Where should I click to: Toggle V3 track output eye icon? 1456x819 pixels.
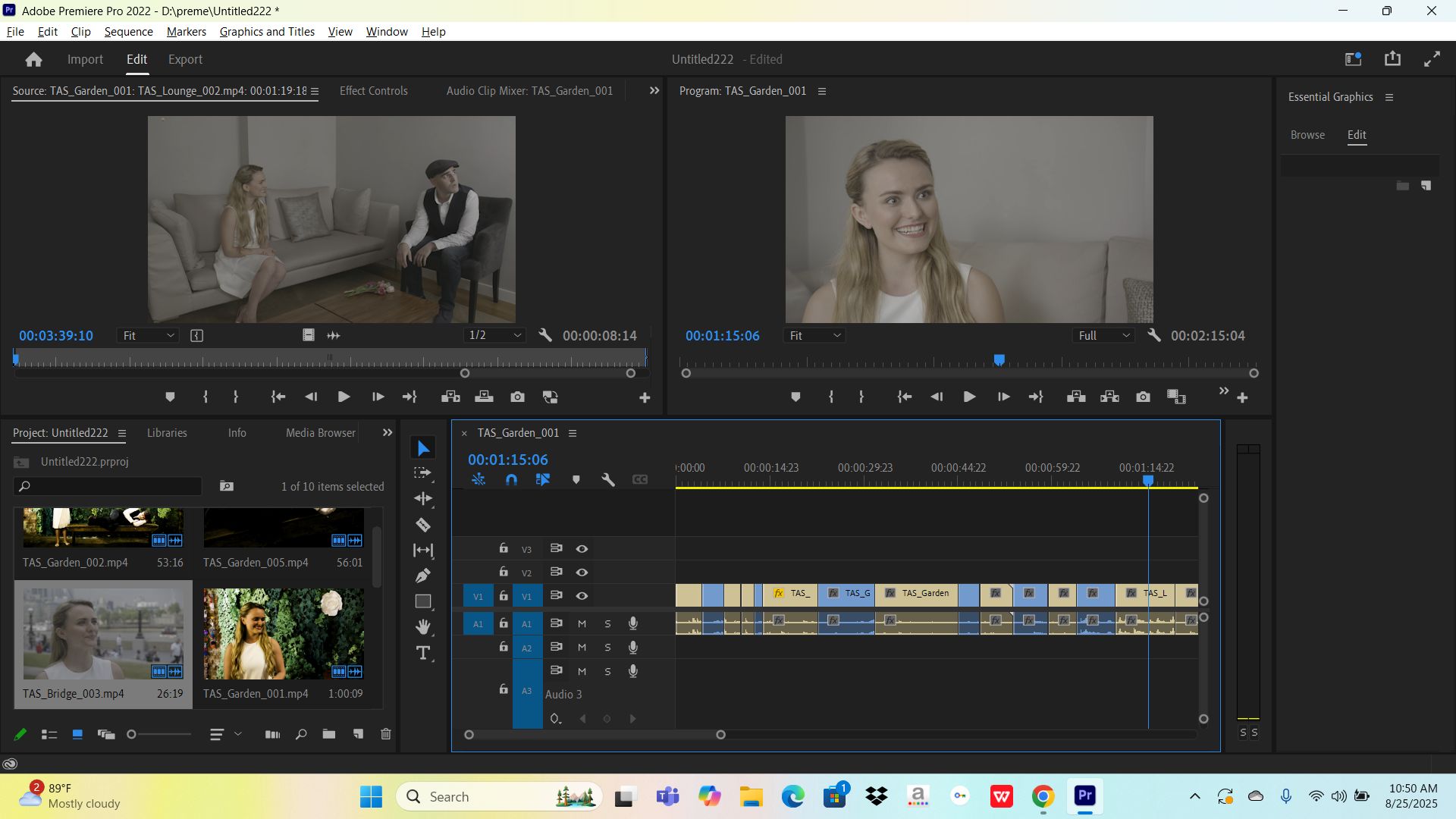tap(582, 549)
